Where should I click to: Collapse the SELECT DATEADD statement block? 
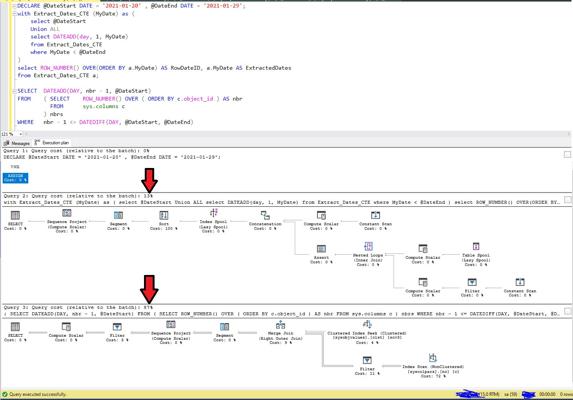tap(14, 91)
